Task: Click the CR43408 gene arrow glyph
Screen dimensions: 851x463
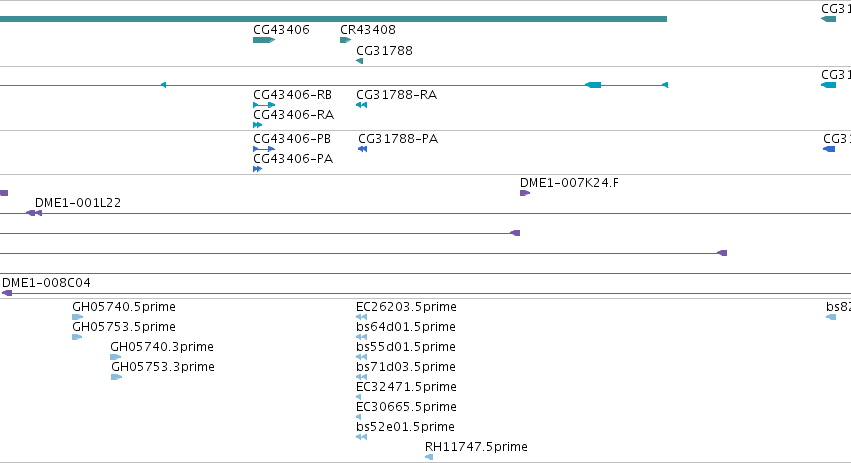Action: click(345, 40)
